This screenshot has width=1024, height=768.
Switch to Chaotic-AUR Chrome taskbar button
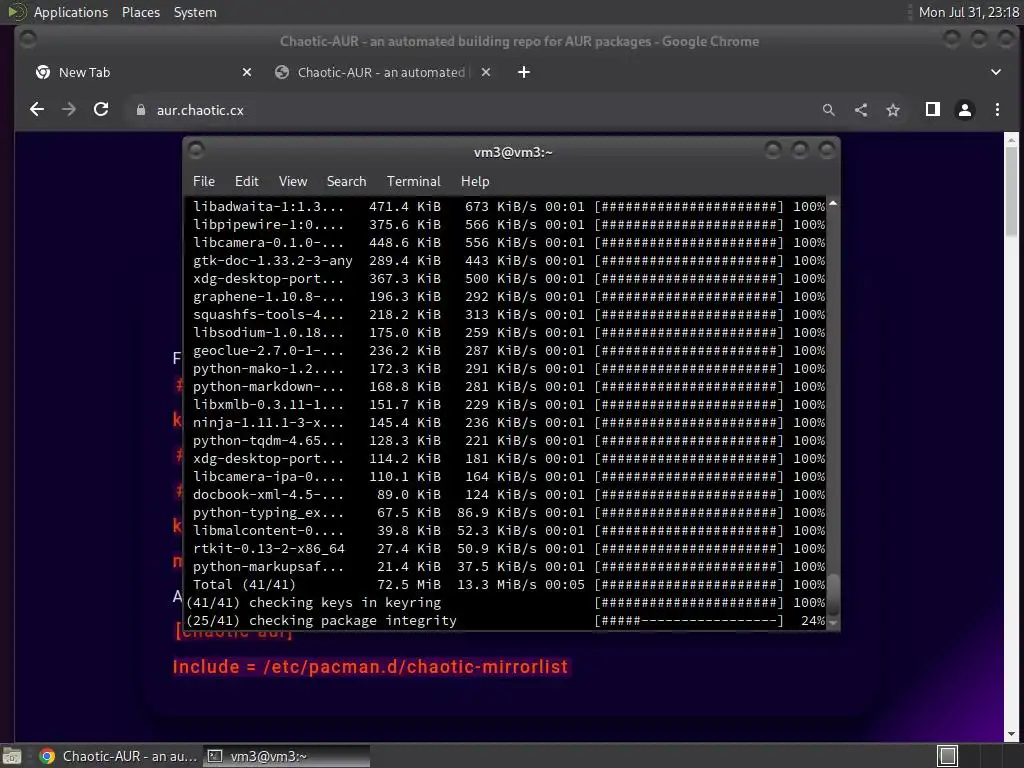(x=118, y=756)
